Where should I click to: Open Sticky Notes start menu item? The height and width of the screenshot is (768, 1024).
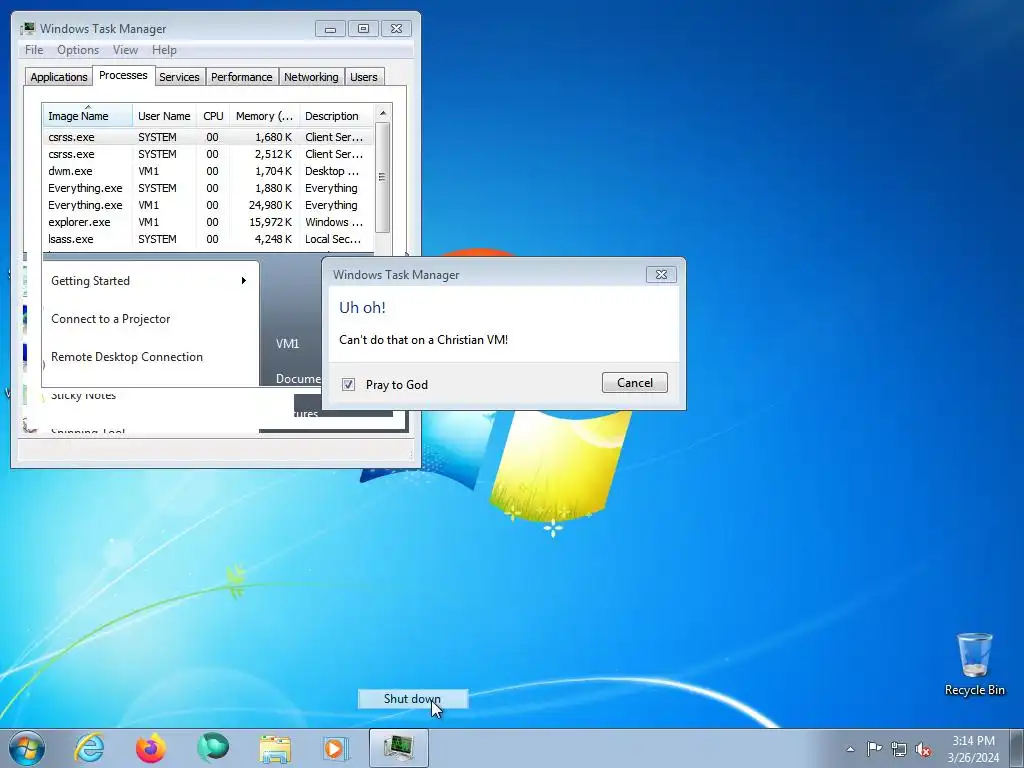tap(84, 395)
